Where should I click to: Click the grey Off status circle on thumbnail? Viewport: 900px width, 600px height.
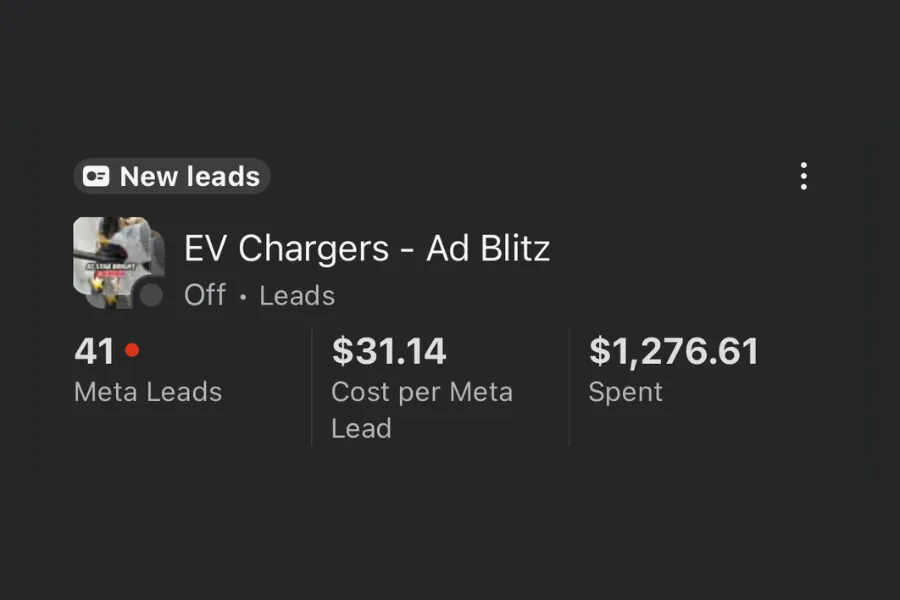(151, 295)
